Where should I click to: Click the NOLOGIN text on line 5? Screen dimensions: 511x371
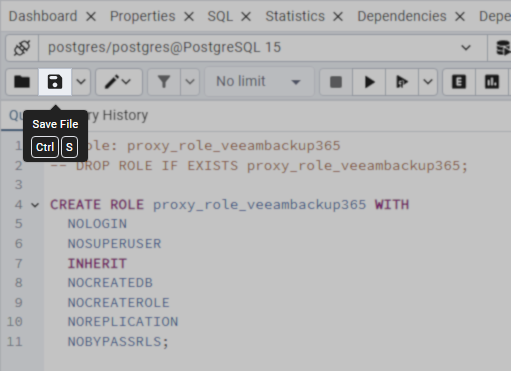pyautogui.click(x=97, y=224)
